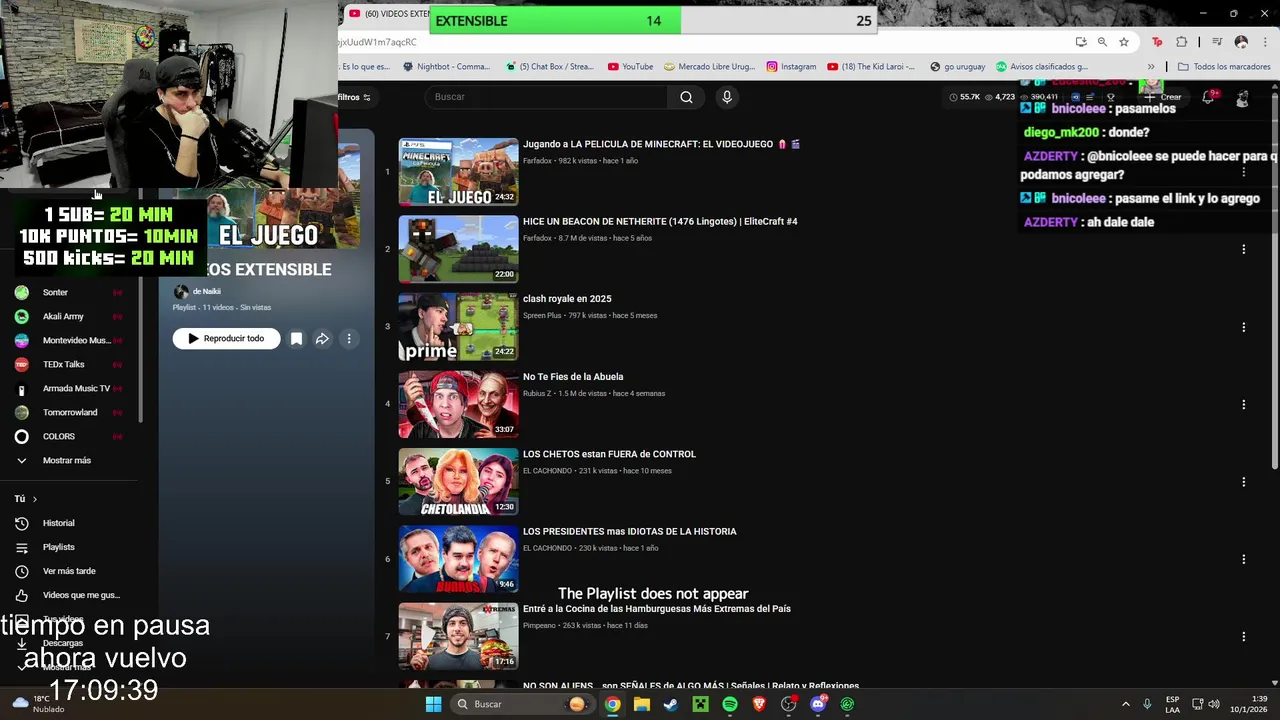Open Chrome extensions puzzle icon
Image resolution: width=1280 pixels, height=720 pixels.
pos(1182,42)
